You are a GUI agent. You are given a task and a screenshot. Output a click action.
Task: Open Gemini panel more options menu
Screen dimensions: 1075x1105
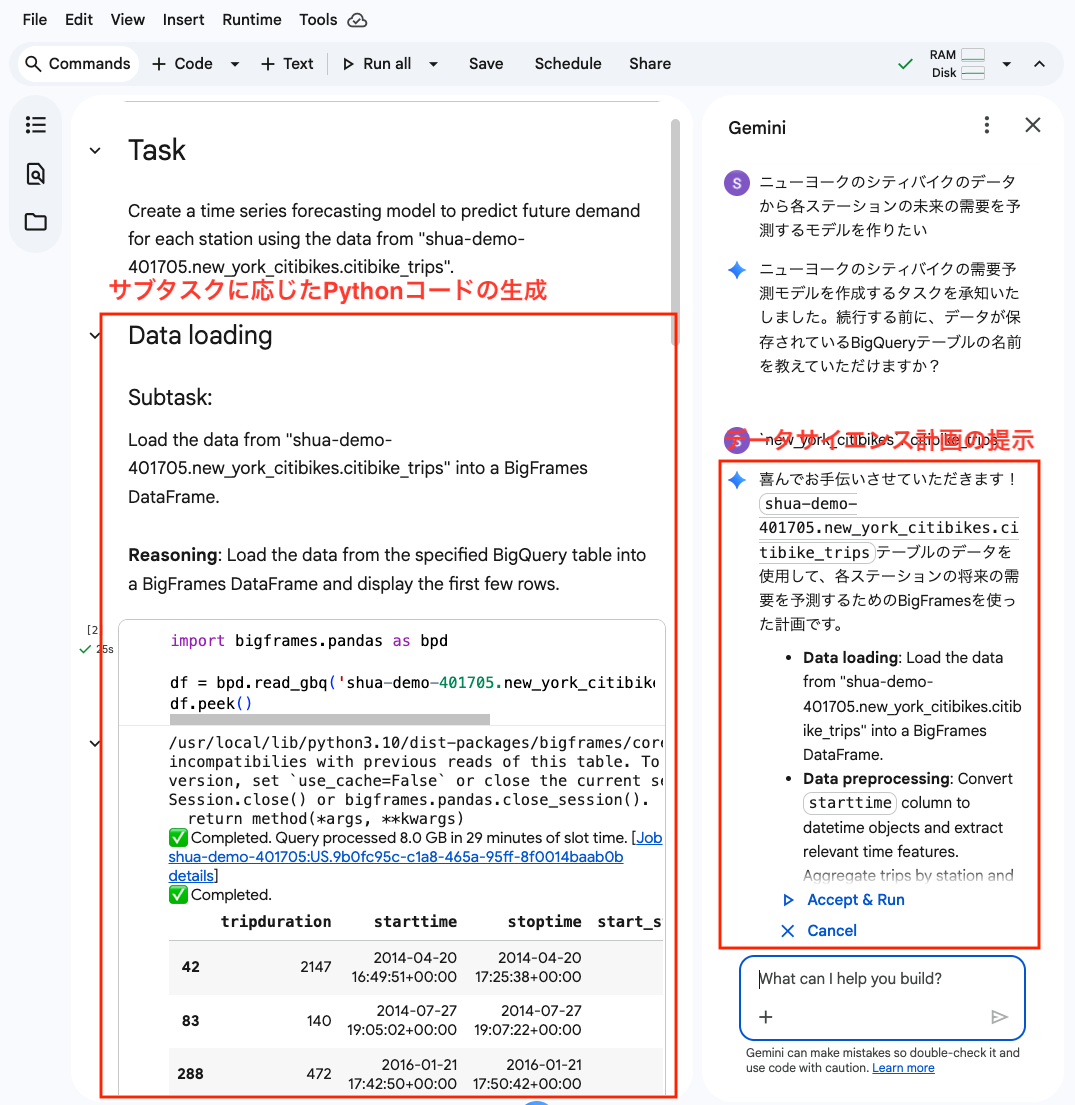point(987,125)
